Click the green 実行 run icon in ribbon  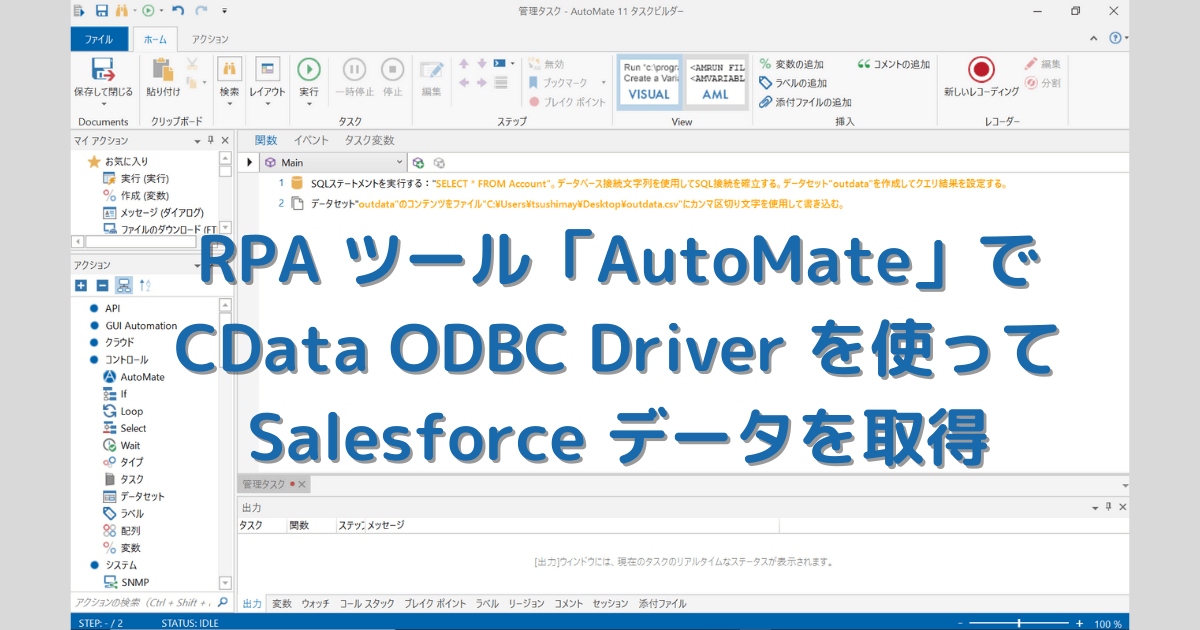pyautogui.click(x=309, y=68)
